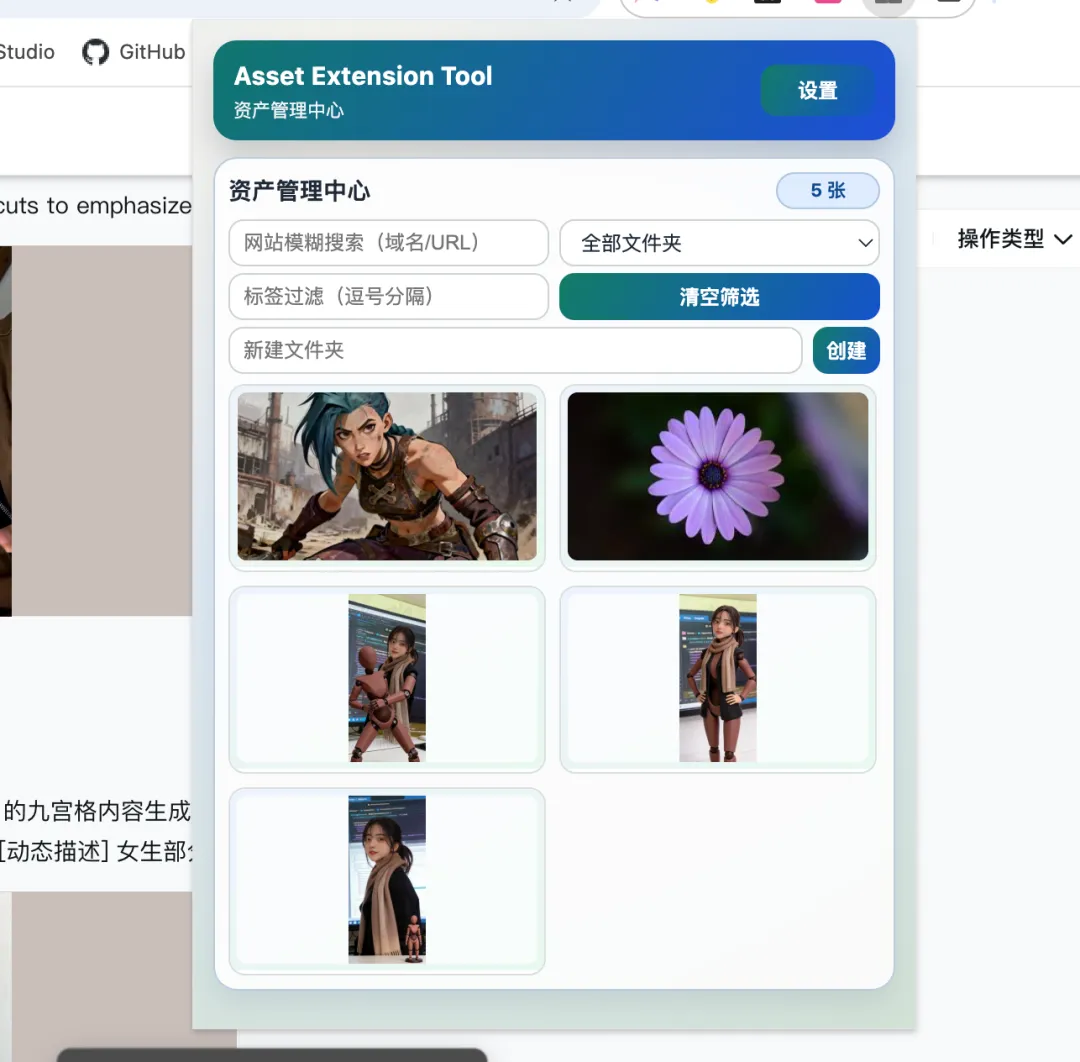
Task: Open thumbnail of girl with small mannequin on desk
Action: click(x=387, y=879)
